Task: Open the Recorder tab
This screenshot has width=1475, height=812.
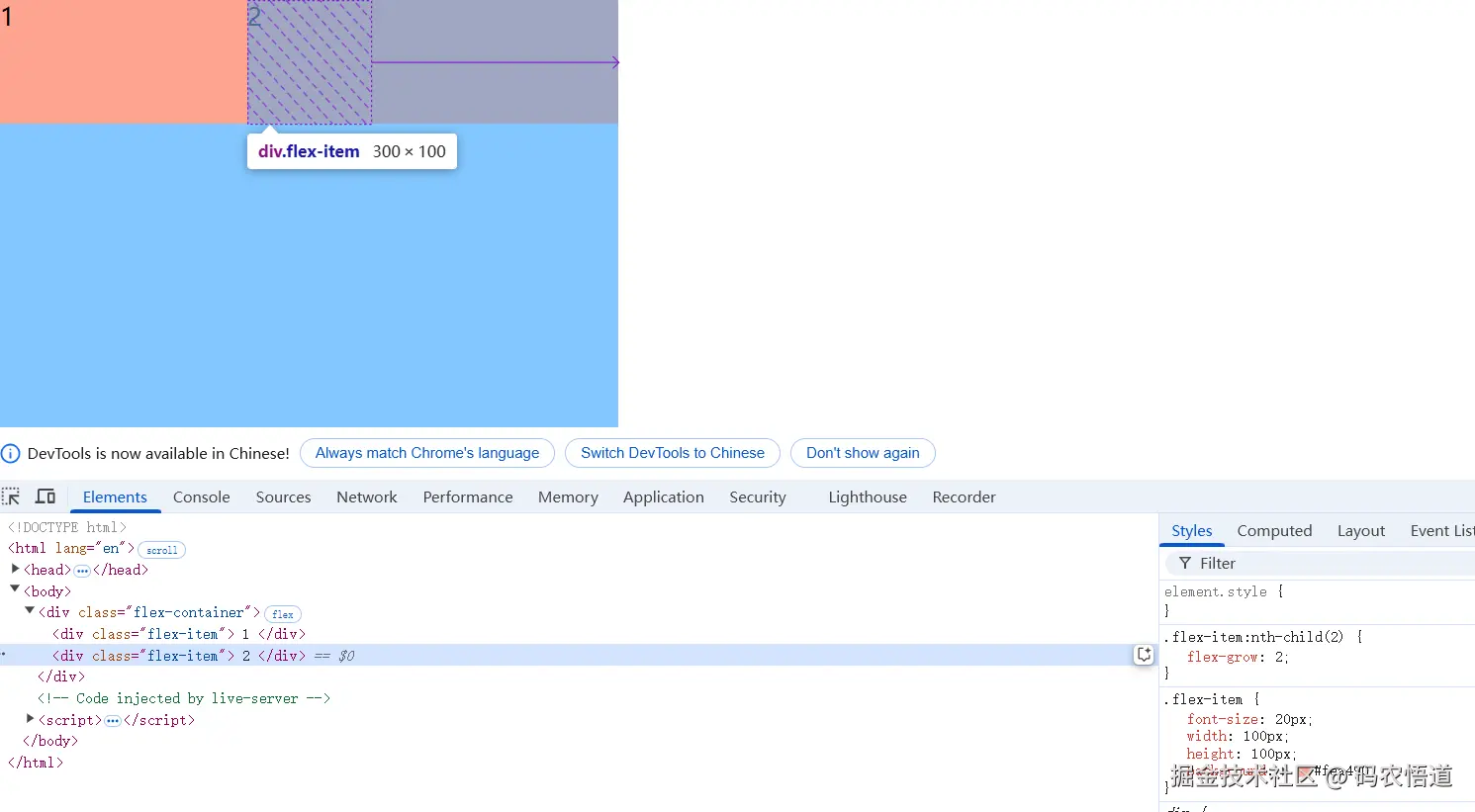Action: pyautogui.click(x=965, y=496)
